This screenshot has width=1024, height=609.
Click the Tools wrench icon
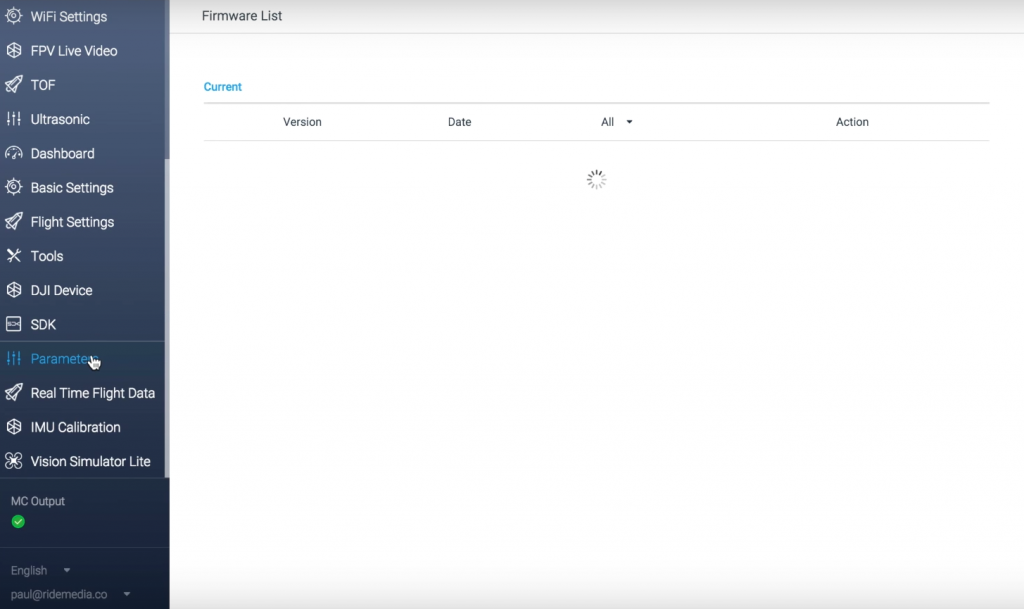tap(14, 256)
